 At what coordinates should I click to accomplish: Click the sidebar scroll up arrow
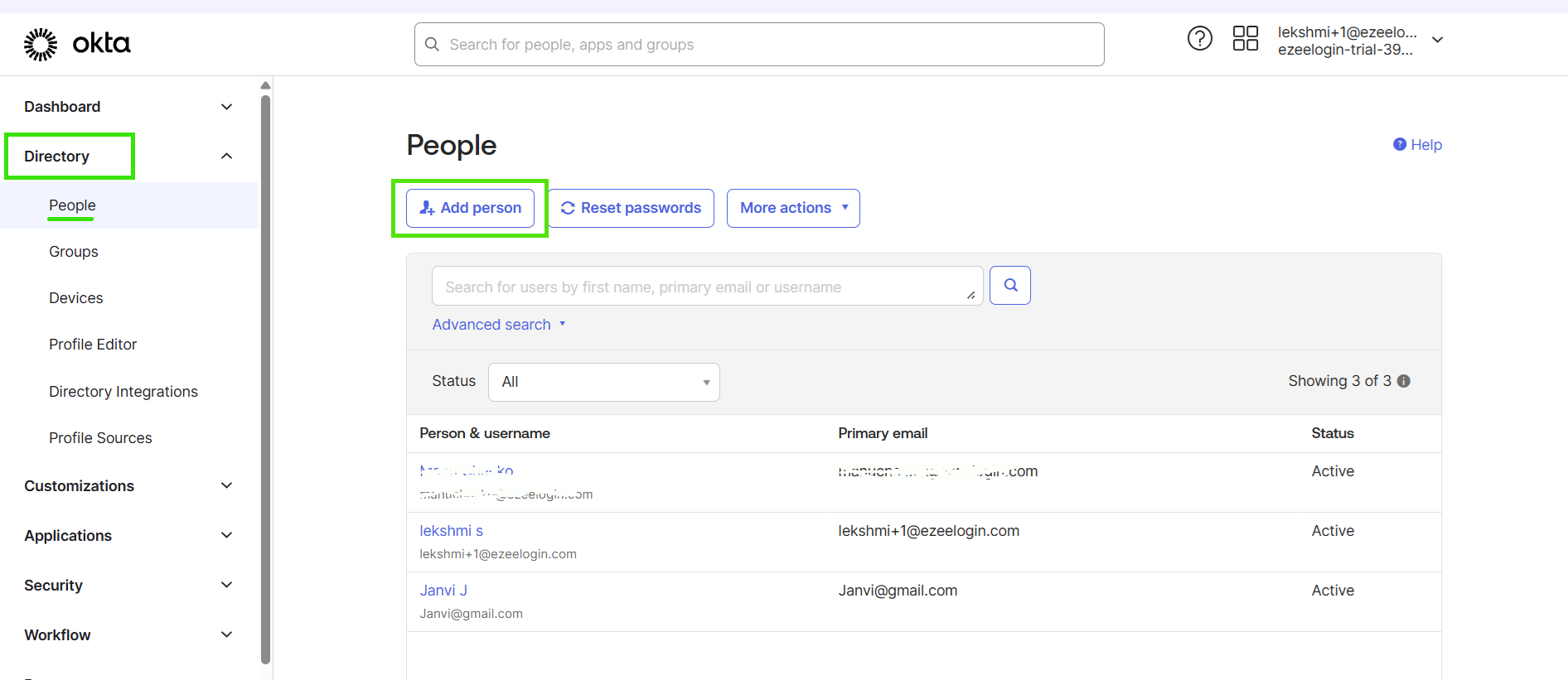pyautogui.click(x=265, y=85)
